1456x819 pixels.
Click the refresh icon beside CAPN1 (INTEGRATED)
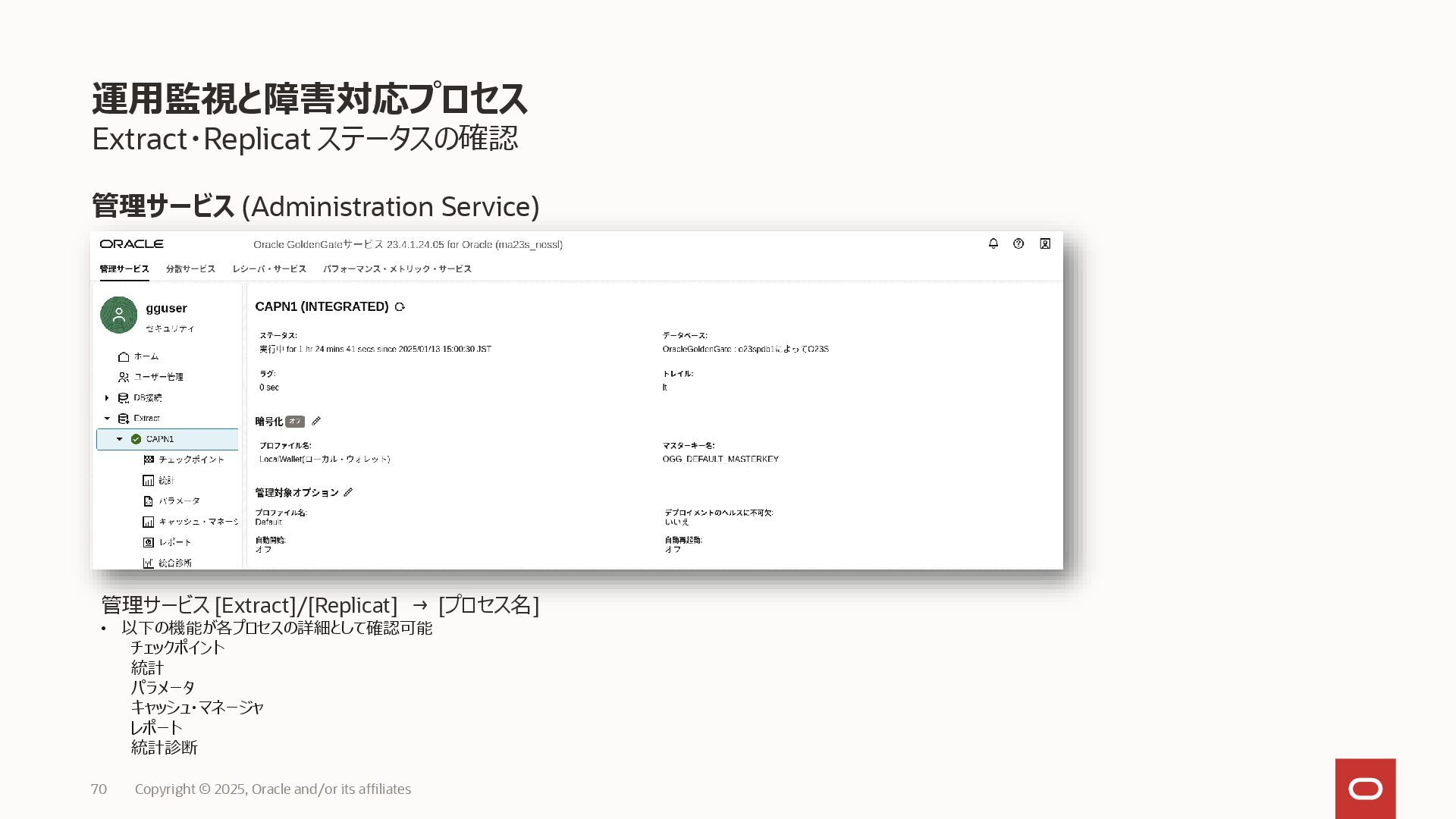click(400, 307)
